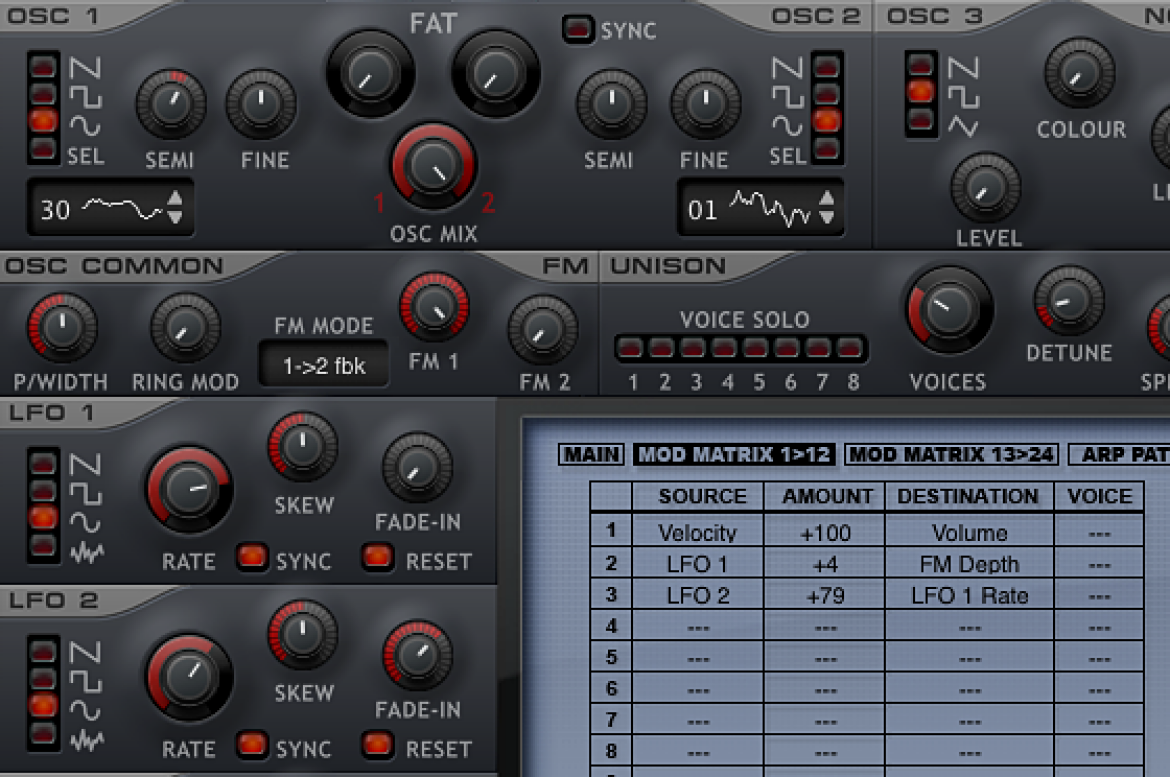This screenshot has width=1170, height=777.
Task: Select sine shape for LFO 2
Action: [x=43, y=705]
